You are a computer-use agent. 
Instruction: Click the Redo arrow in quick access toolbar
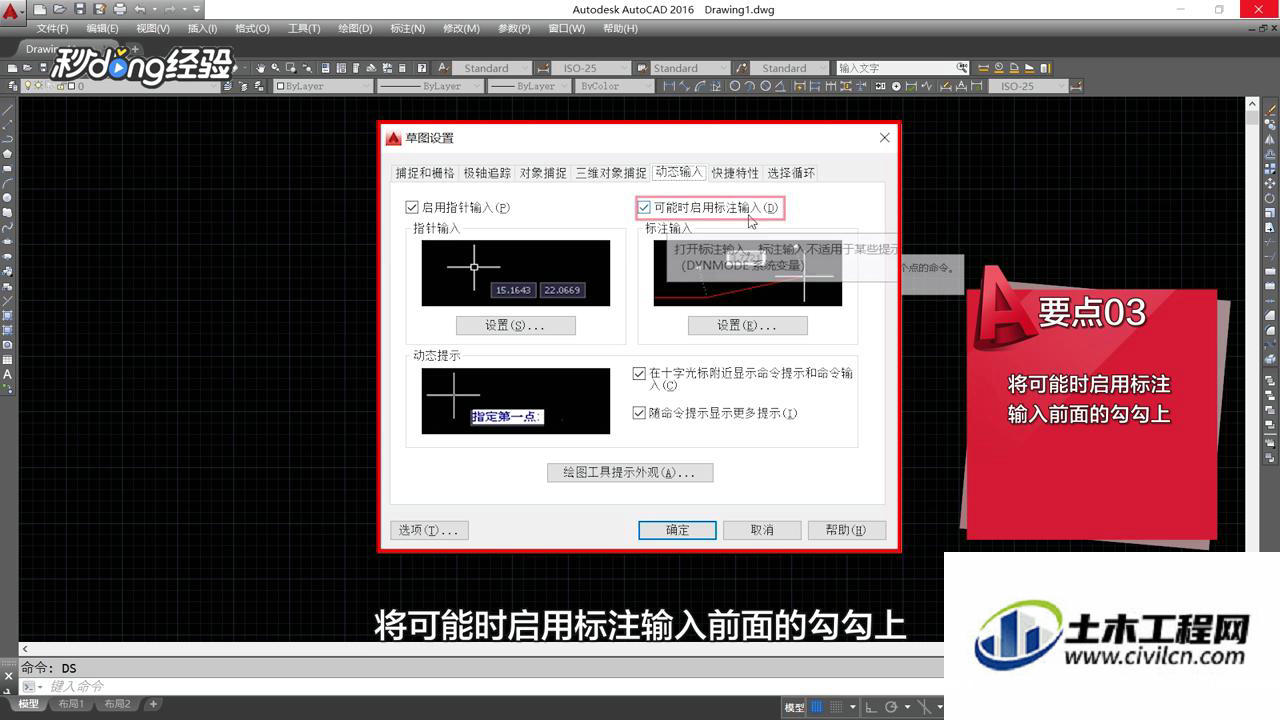click(x=170, y=9)
